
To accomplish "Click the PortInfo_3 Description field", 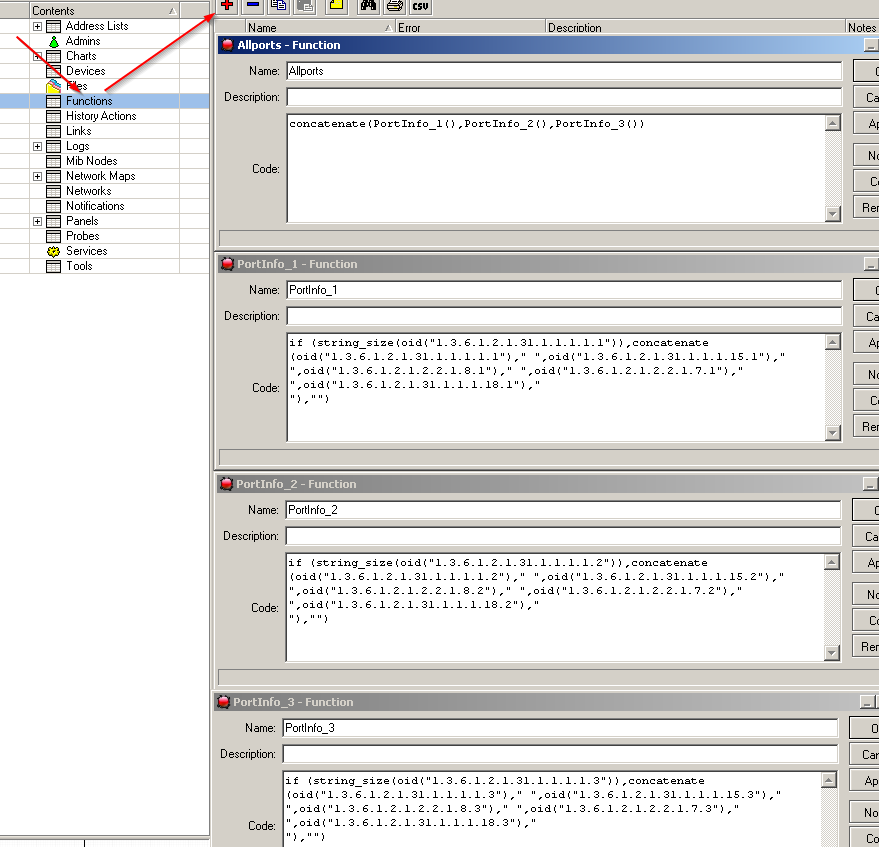I will point(560,754).
